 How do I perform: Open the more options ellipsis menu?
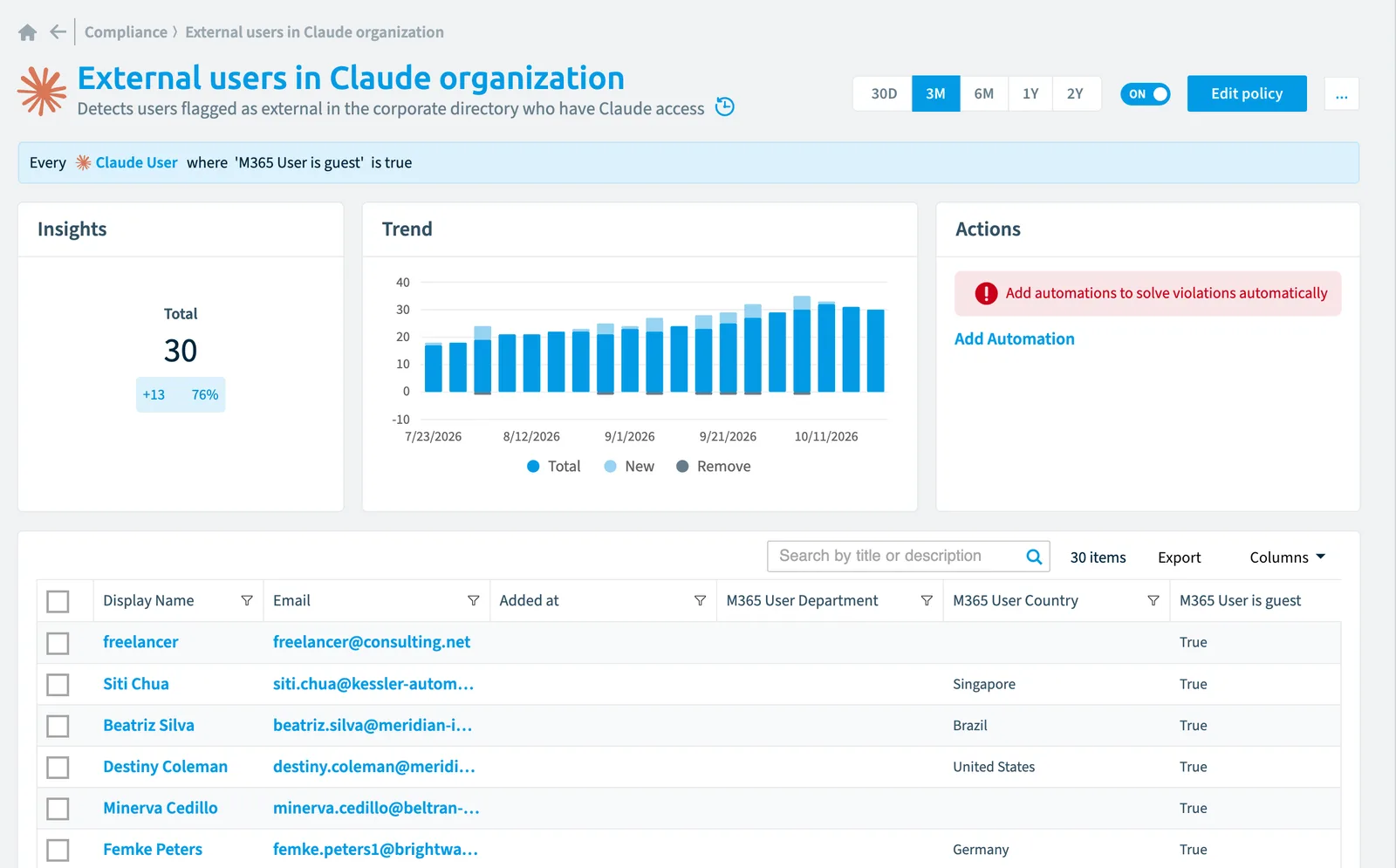pyautogui.click(x=1342, y=94)
